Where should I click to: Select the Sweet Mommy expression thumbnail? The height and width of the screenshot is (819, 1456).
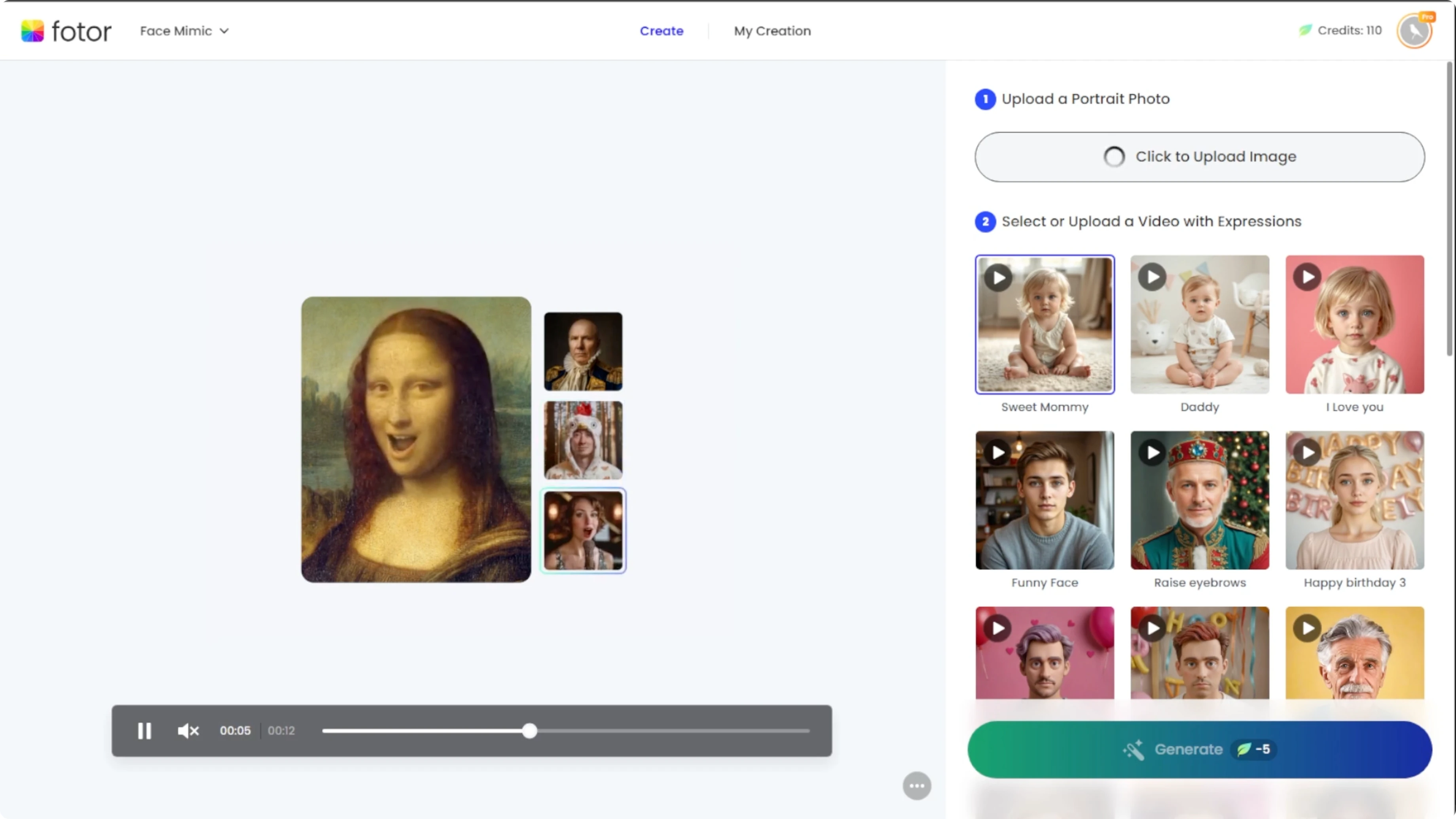(1045, 324)
